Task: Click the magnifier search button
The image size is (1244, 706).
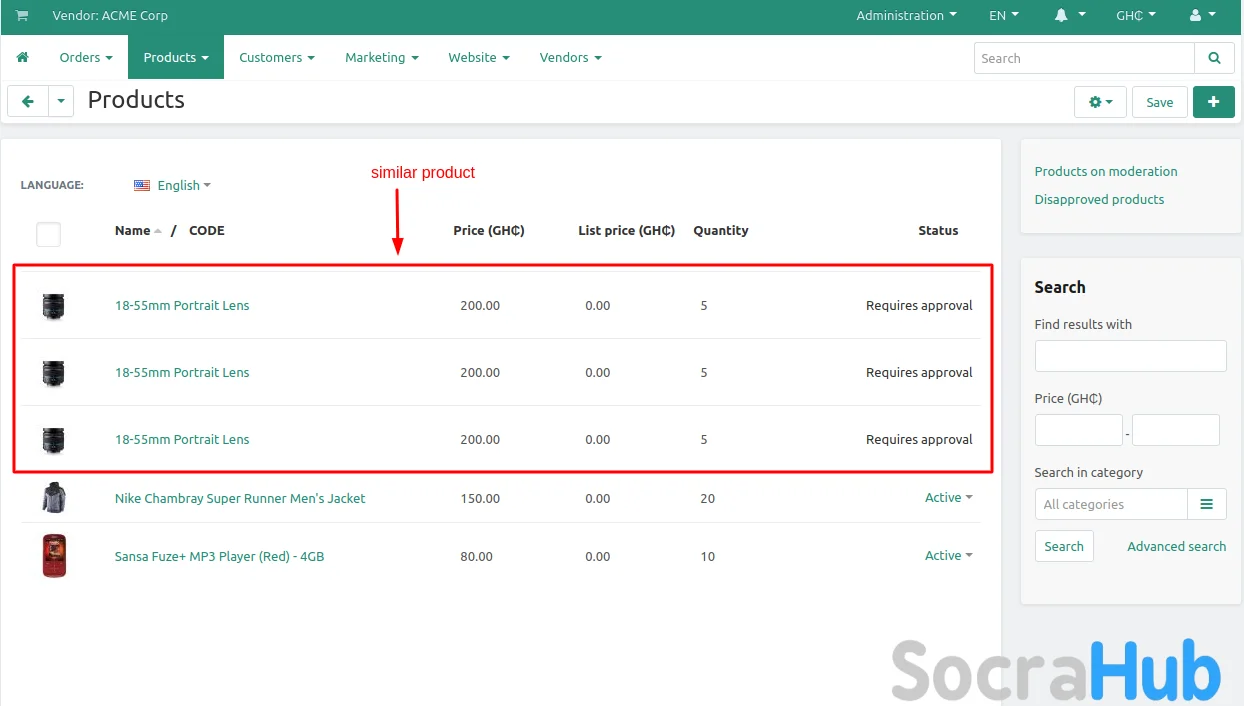Action: pos(1214,58)
